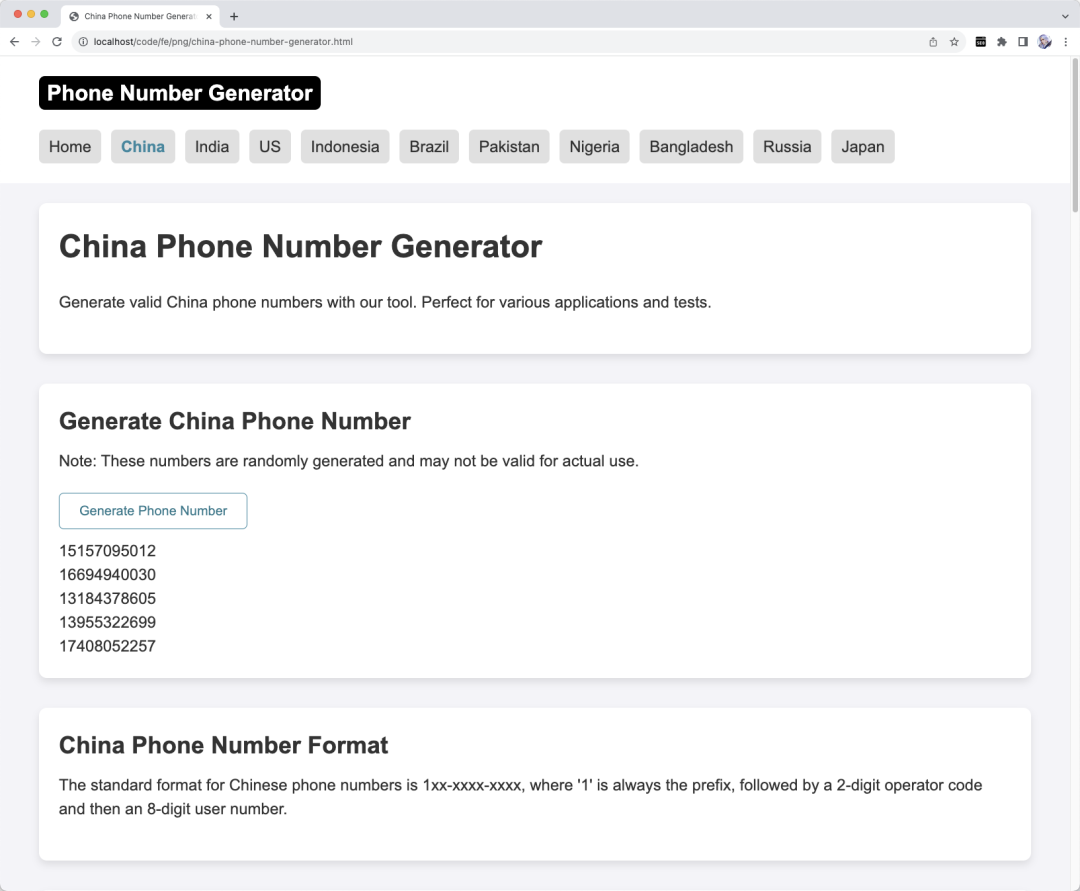Click the Phone Number Generator logo

pyautogui.click(x=180, y=93)
